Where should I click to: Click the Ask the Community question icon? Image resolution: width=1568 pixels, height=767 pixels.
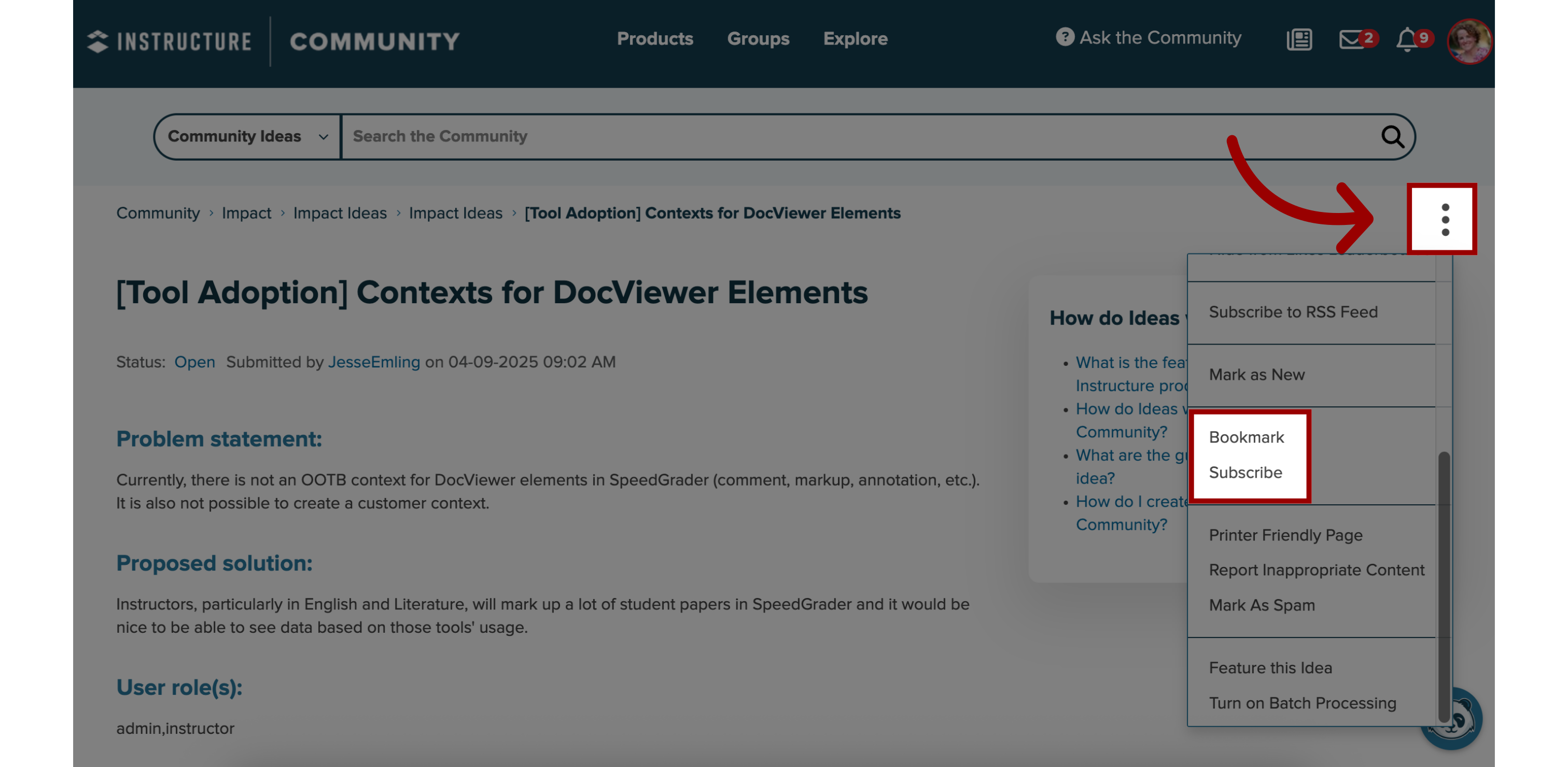click(1064, 37)
